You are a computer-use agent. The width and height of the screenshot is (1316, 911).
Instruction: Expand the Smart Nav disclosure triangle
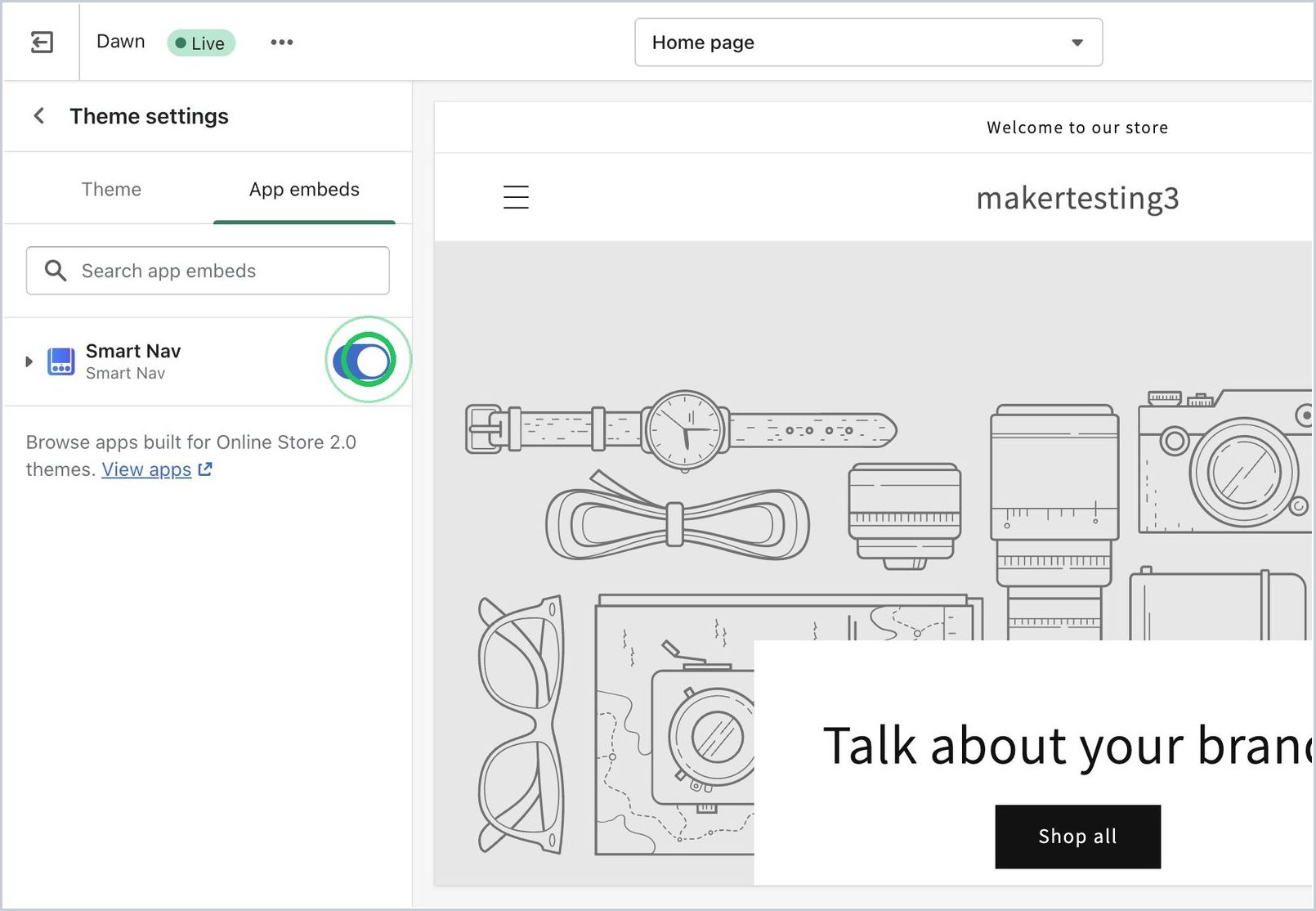click(29, 361)
